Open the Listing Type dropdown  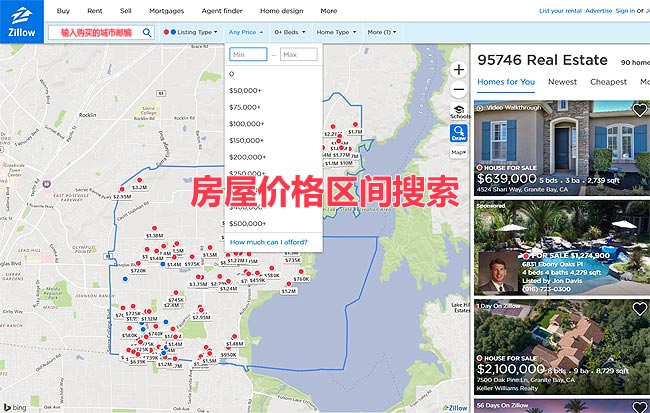point(190,32)
